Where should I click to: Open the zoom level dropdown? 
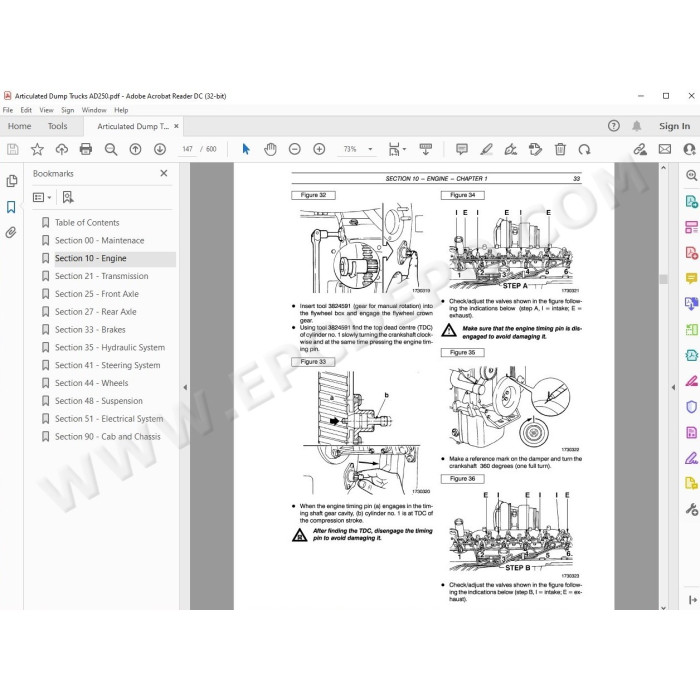click(370, 149)
